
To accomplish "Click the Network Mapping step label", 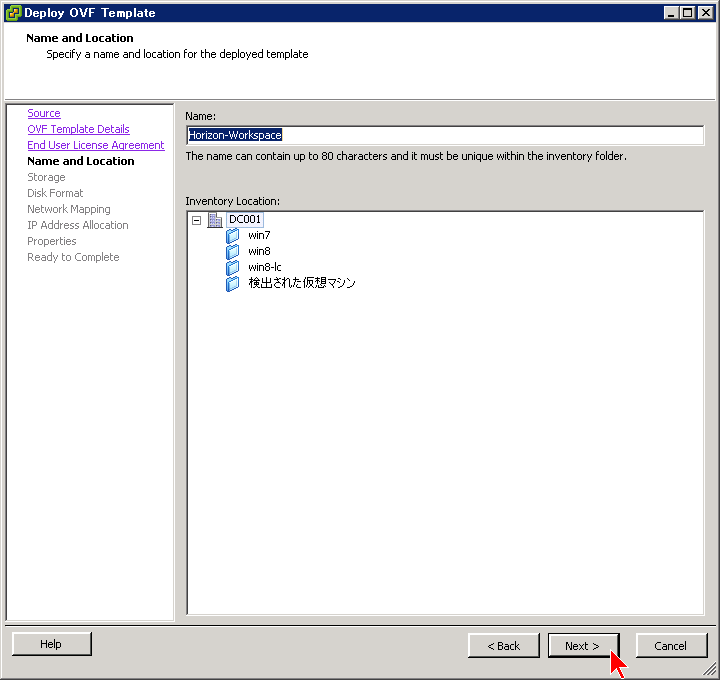I will (x=68, y=209).
